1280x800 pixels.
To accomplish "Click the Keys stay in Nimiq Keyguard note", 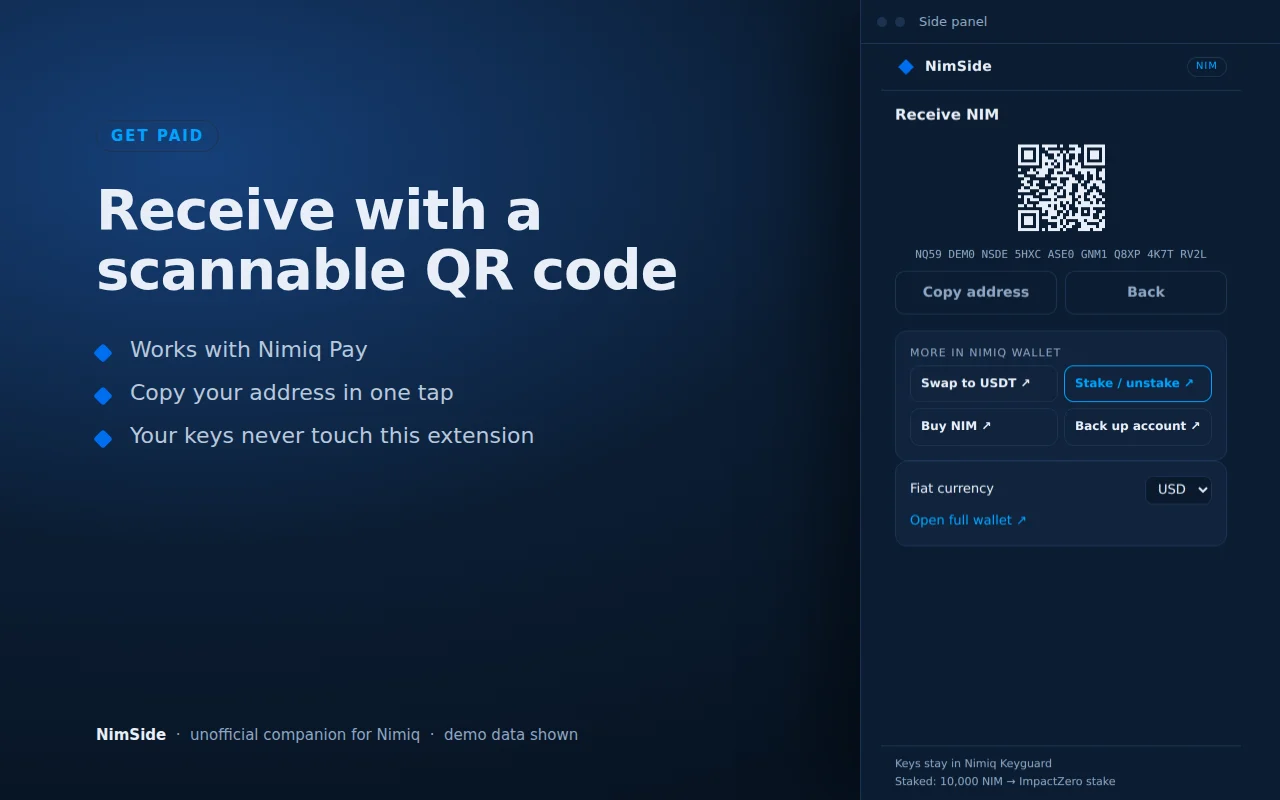I will [973, 763].
